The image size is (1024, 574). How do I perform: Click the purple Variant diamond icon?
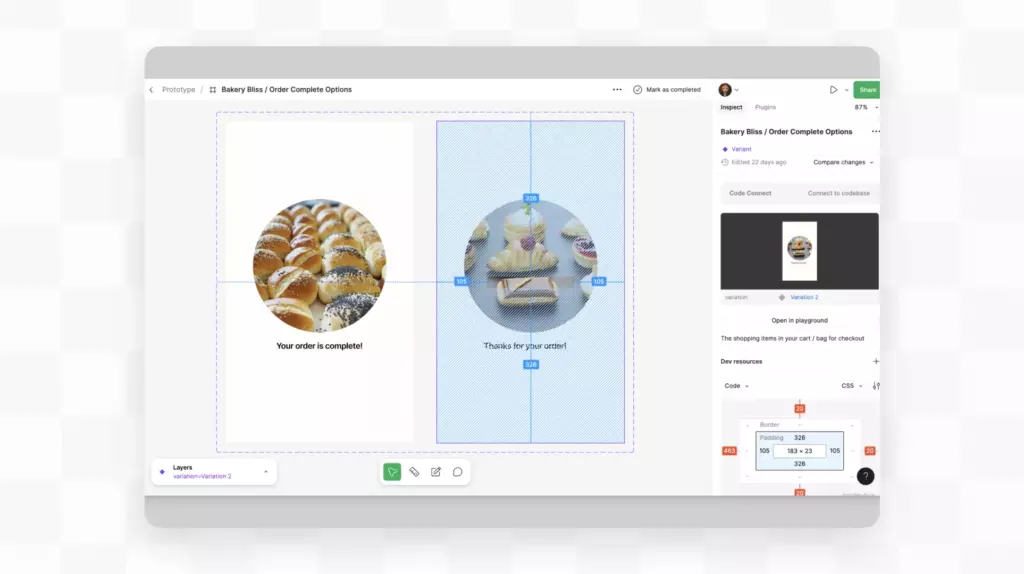tap(725, 149)
